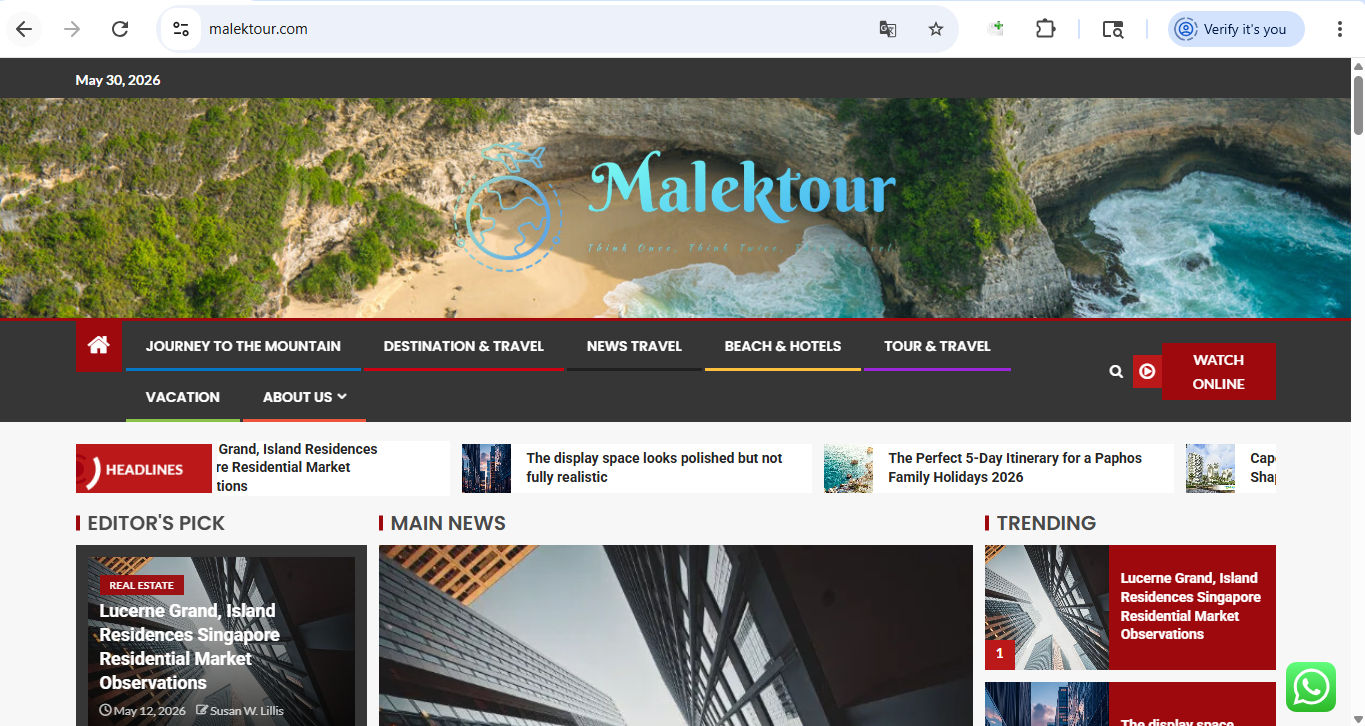
Task: Click the display space headline thumbnail in ticker
Action: (x=486, y=469)
